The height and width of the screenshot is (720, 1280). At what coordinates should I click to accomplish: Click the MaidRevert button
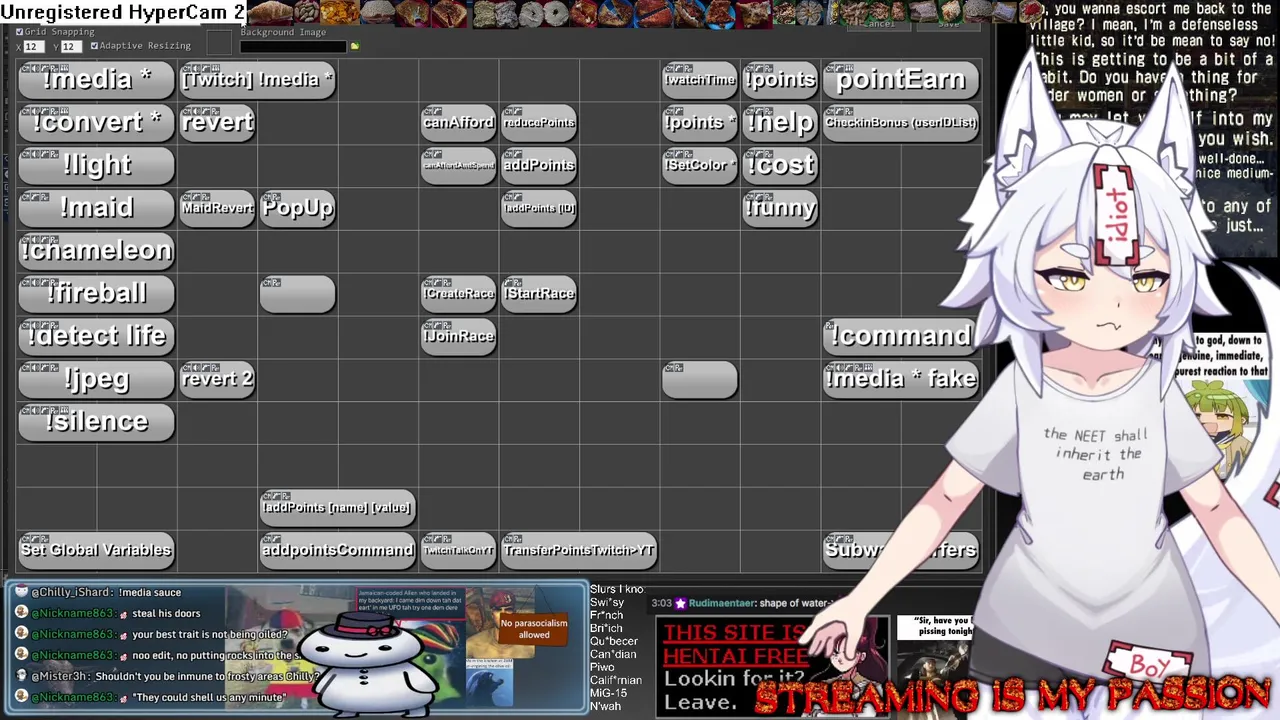pyautogui.click(x=218, y=208)
